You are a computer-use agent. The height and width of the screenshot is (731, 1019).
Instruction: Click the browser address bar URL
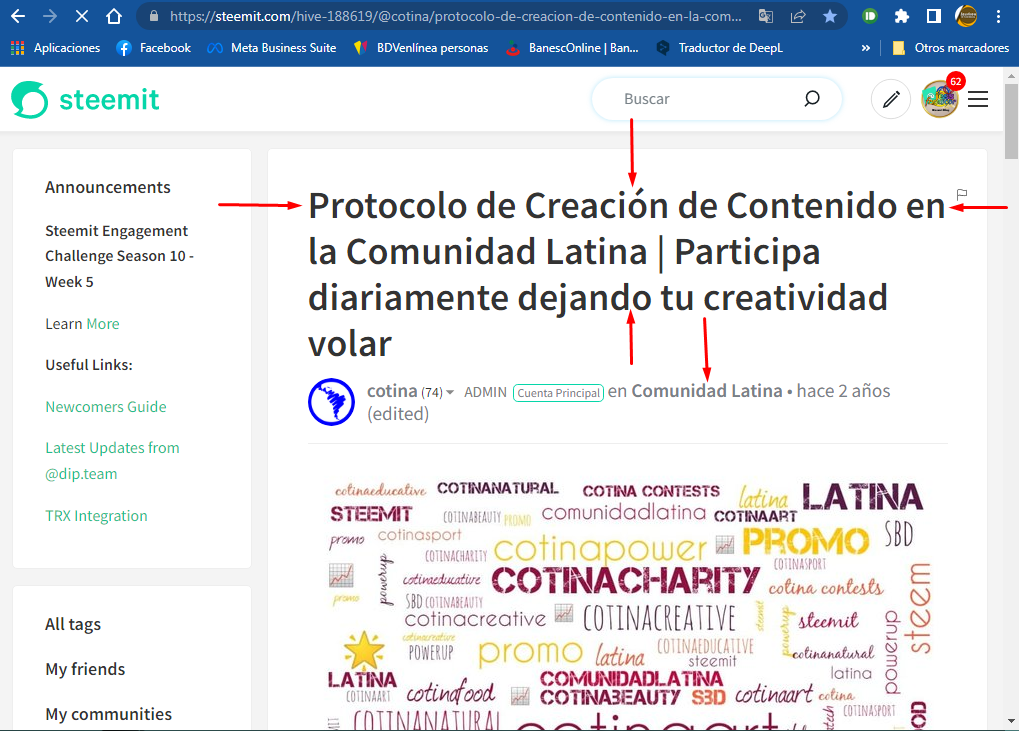[x=455, y=16]
